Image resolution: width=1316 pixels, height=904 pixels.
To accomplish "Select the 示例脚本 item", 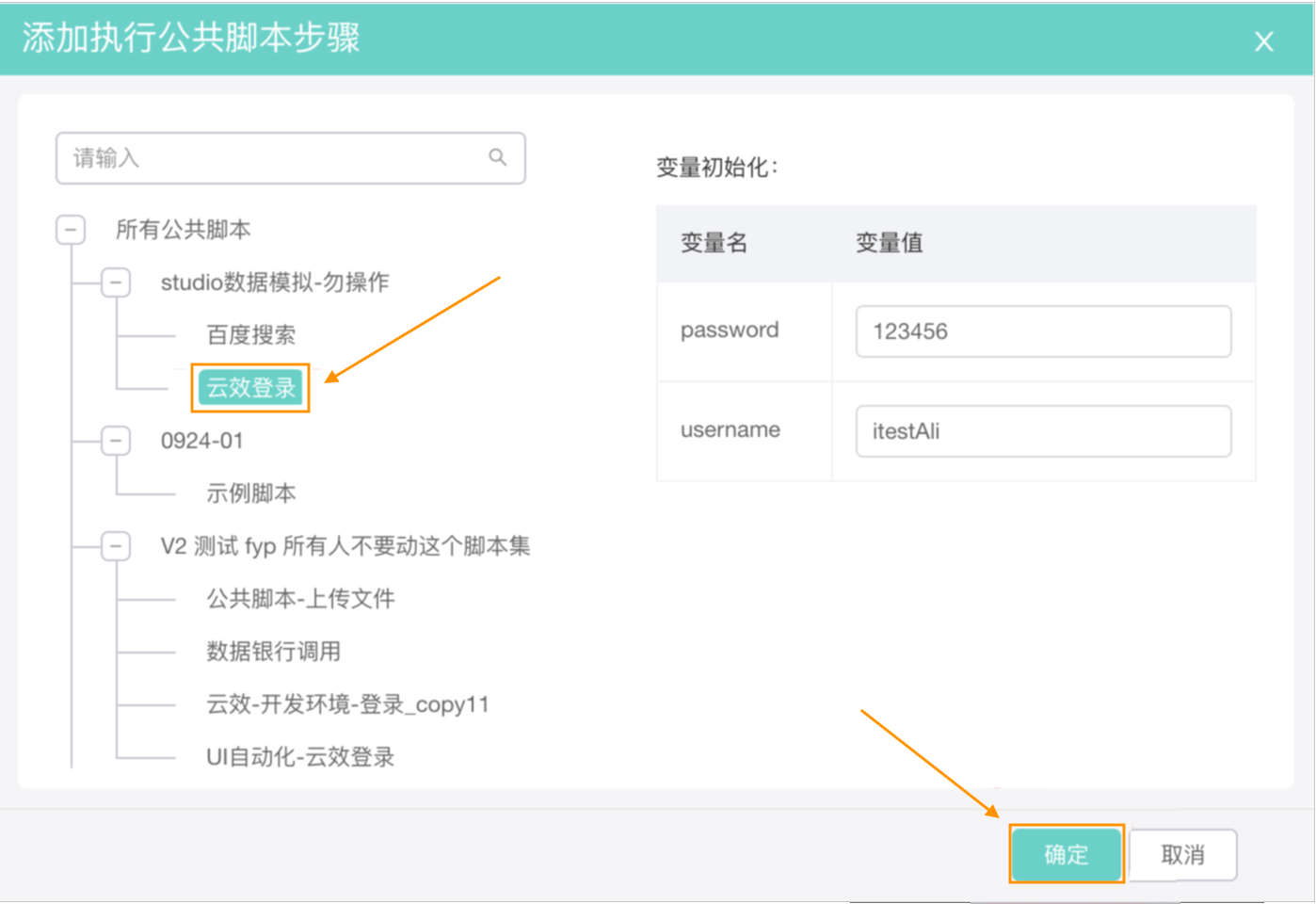I will pyautogui.click(x=250, y=493).
